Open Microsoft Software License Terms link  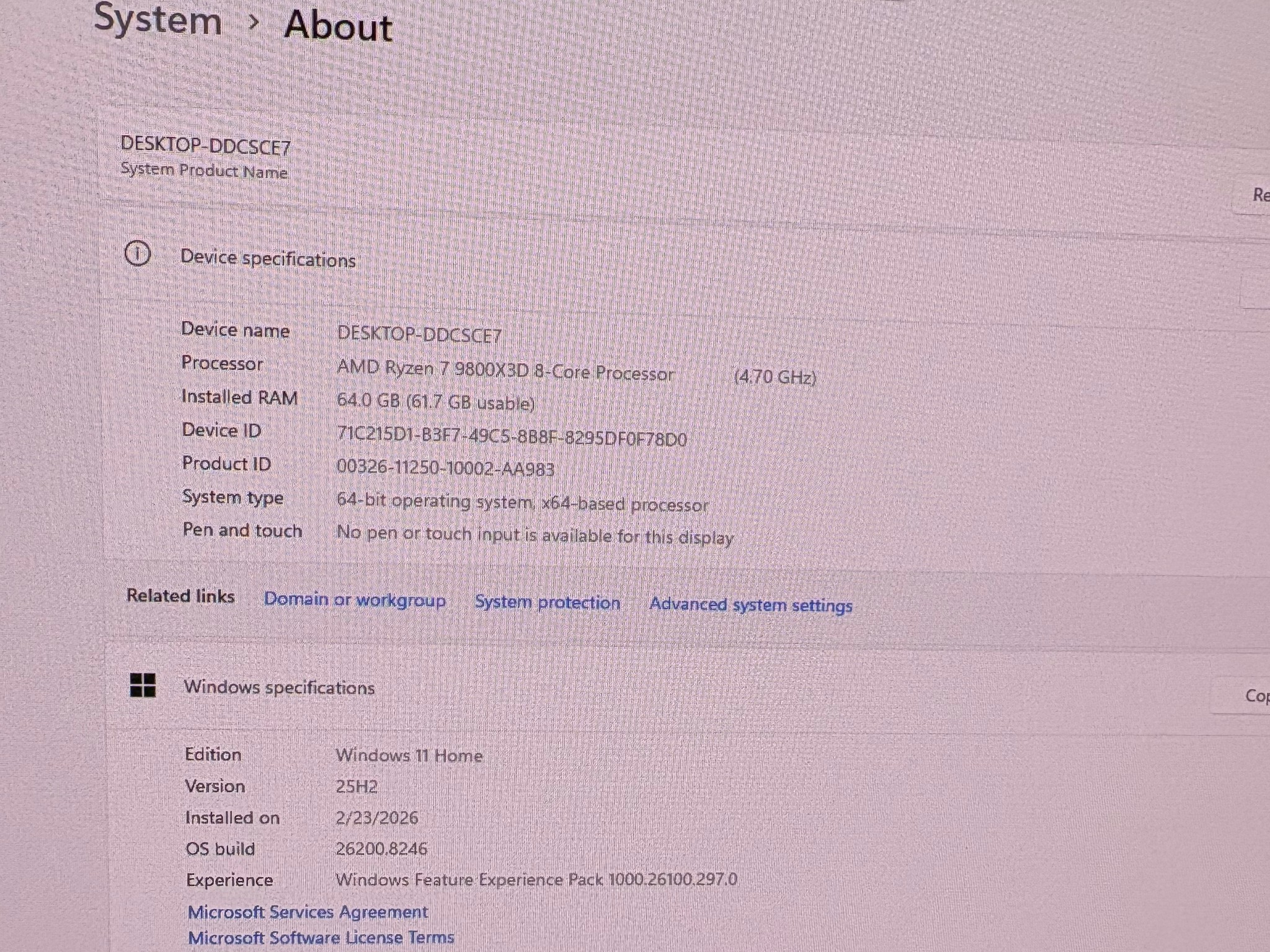coord(321,937)
